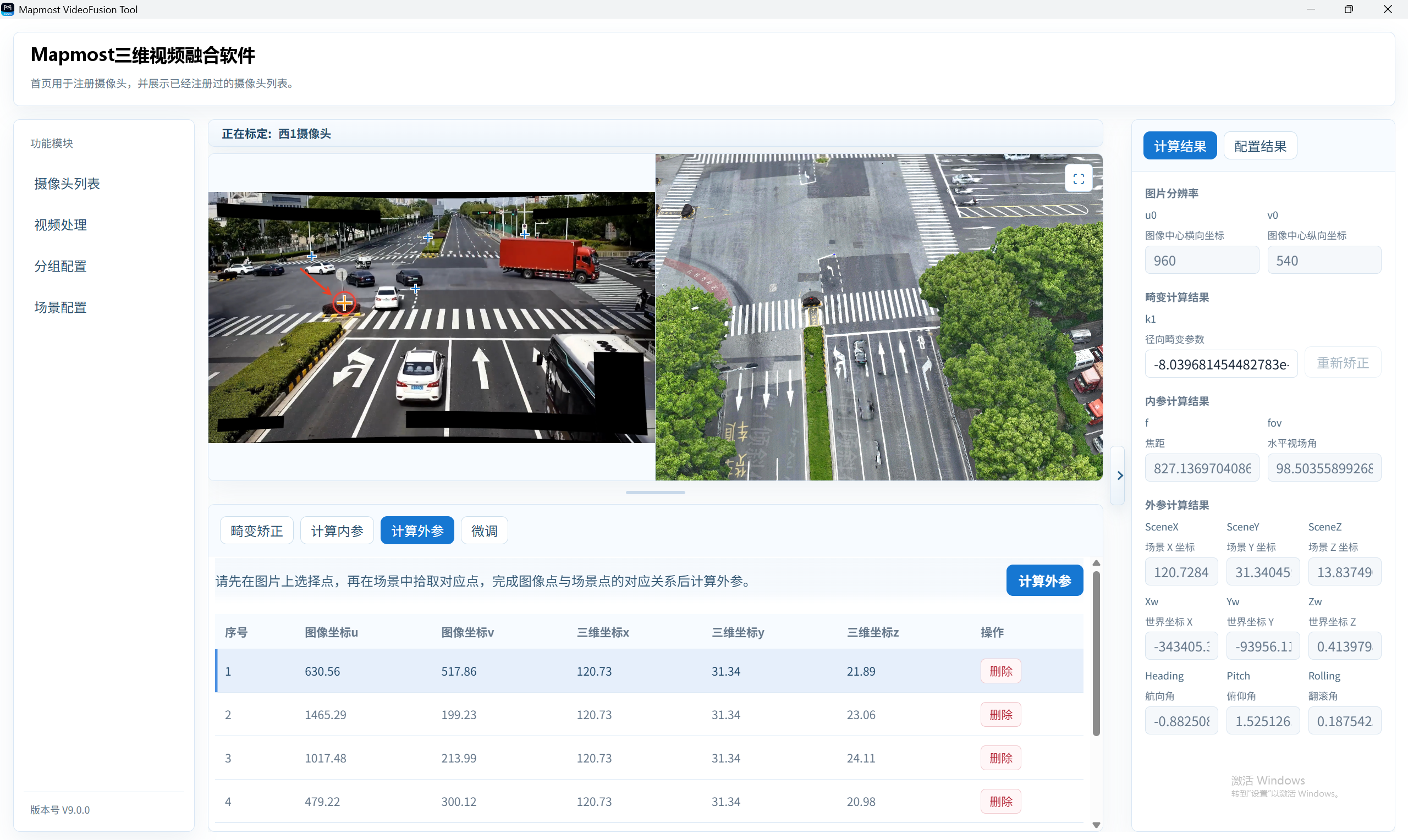Viewport: 1408px width, 840px height.
Task: Click the Rolling field 0.187542
Action: (1345, 721)
